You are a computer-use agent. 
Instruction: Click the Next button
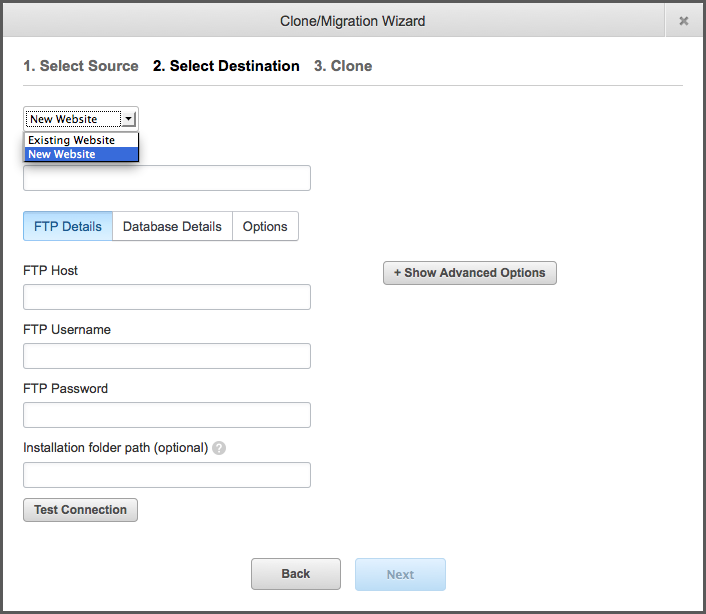pyautogui.click(x=400, y=574)
